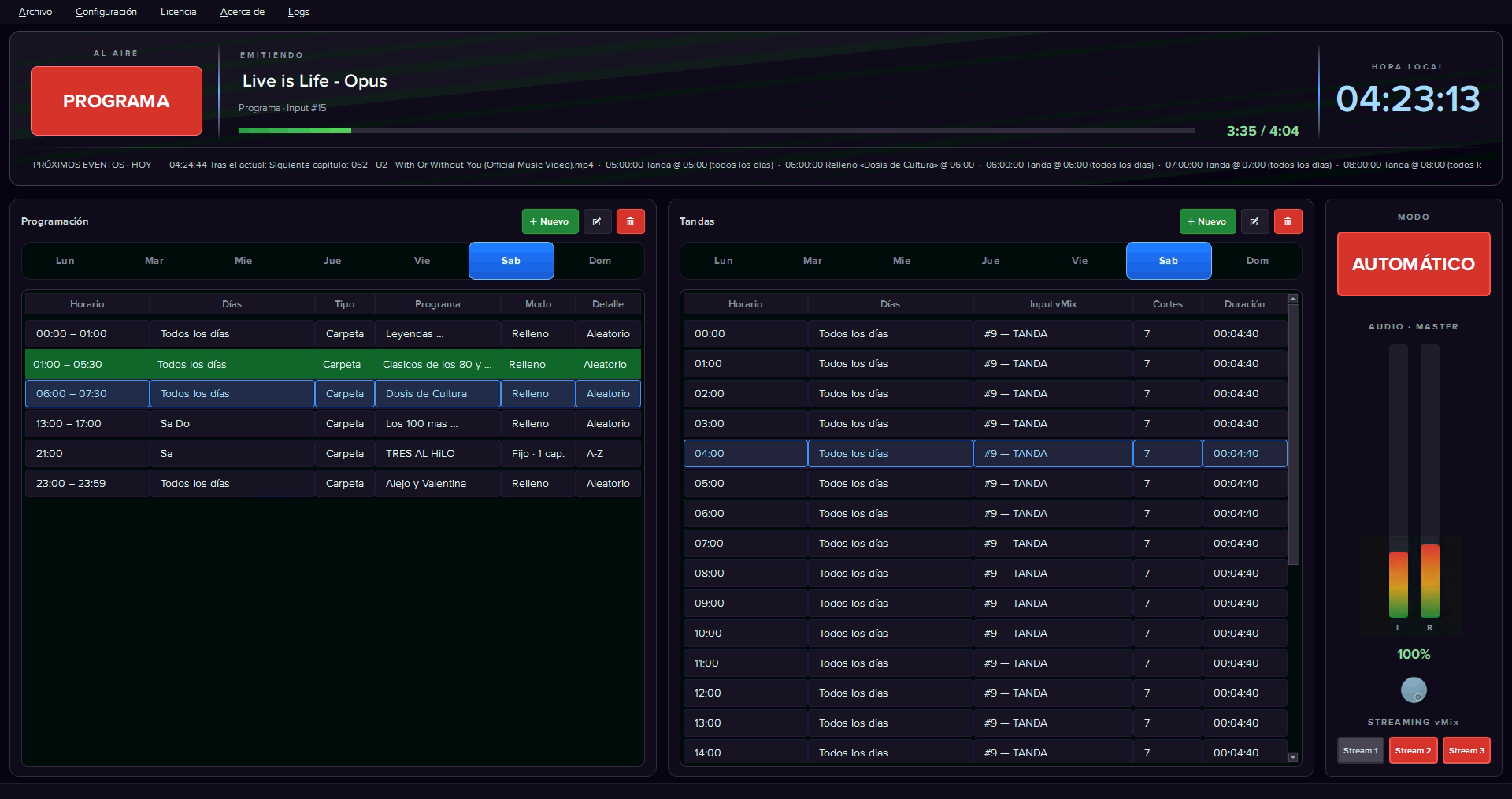Click the 3:35 / 4:04 elapsed time
The width and height of the screenshot is (1512, 799).
pos(1262,131)
